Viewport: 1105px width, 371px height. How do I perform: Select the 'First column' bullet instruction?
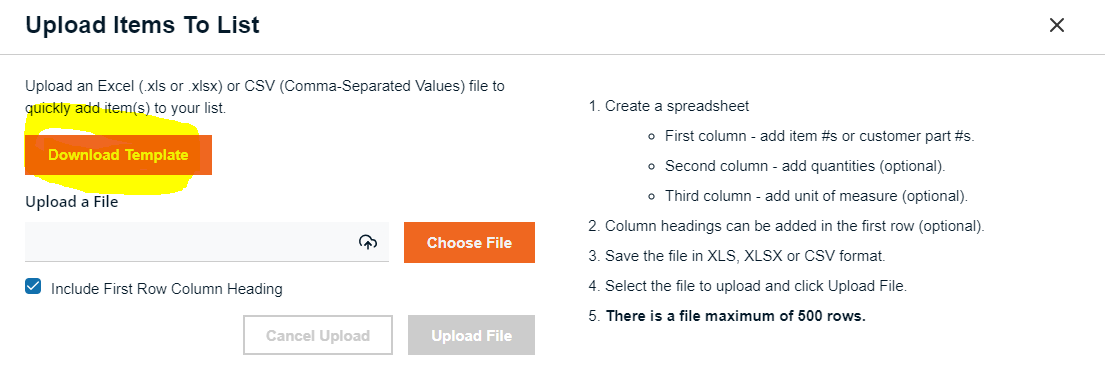coord(820,136)
